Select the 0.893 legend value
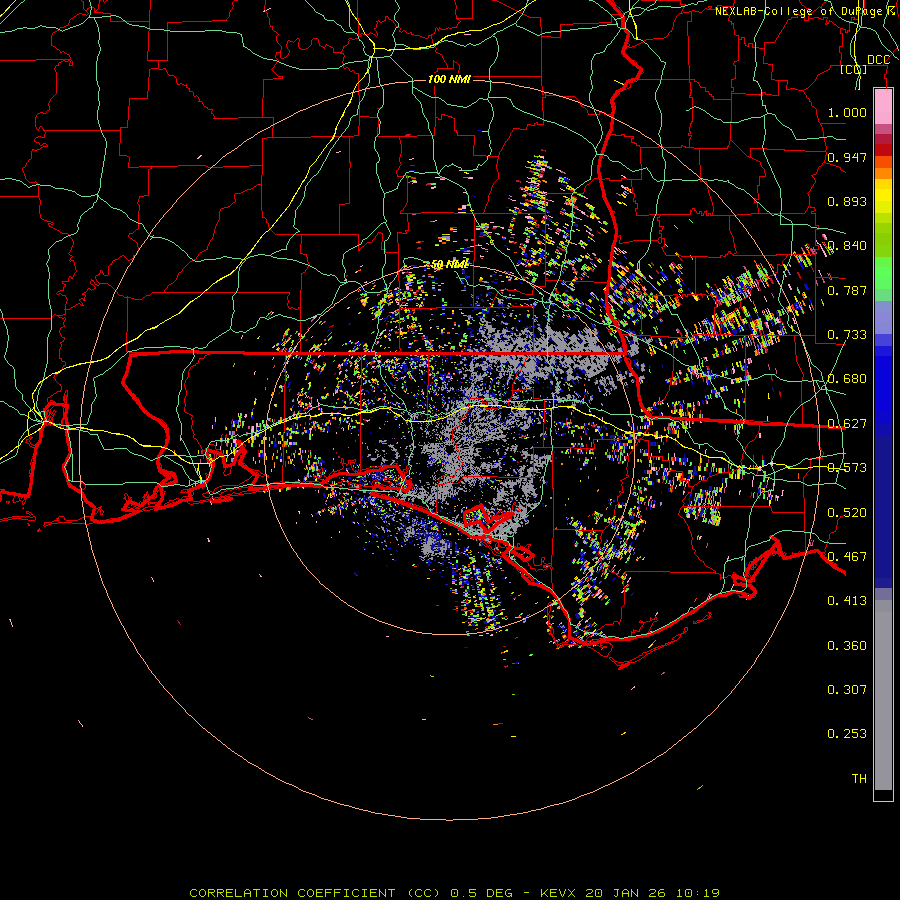 [x=847, y=201]
